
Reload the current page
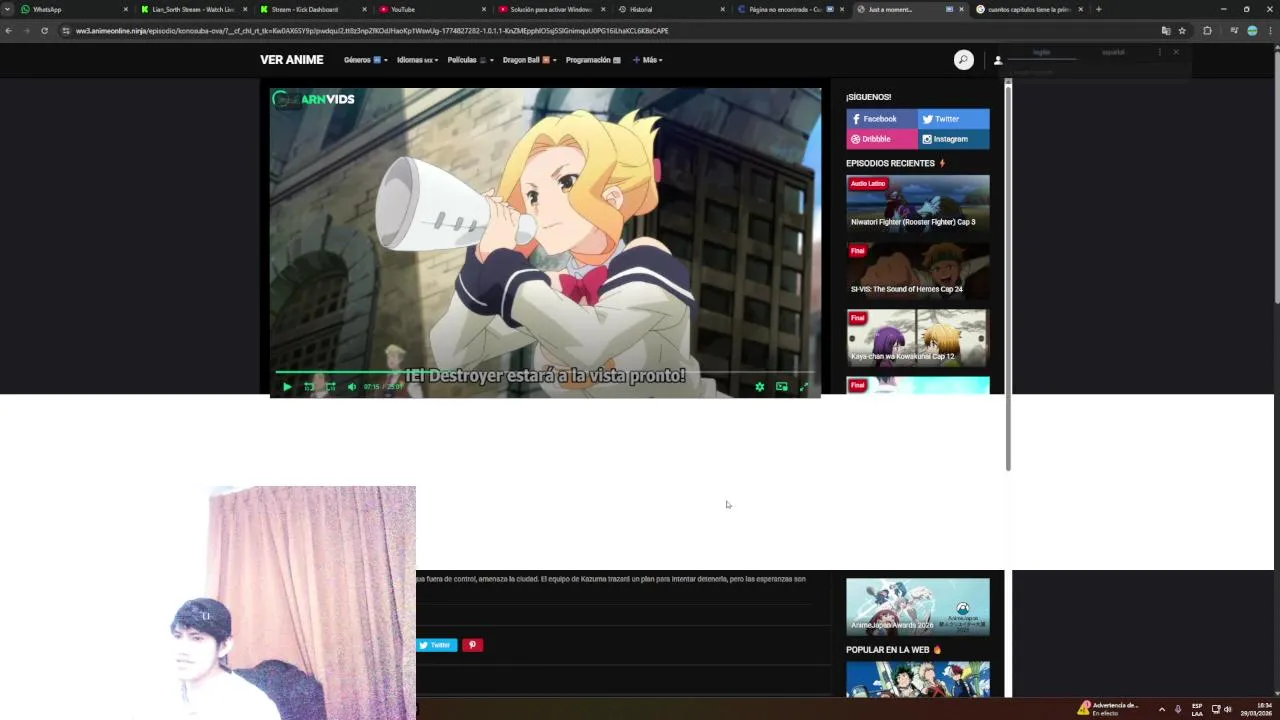44,30
